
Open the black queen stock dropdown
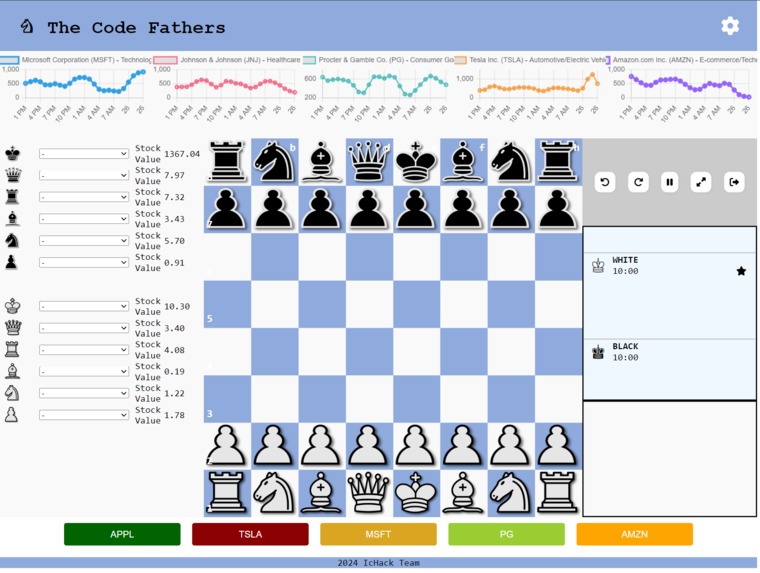pyautogui.click(x=84, y=175)
